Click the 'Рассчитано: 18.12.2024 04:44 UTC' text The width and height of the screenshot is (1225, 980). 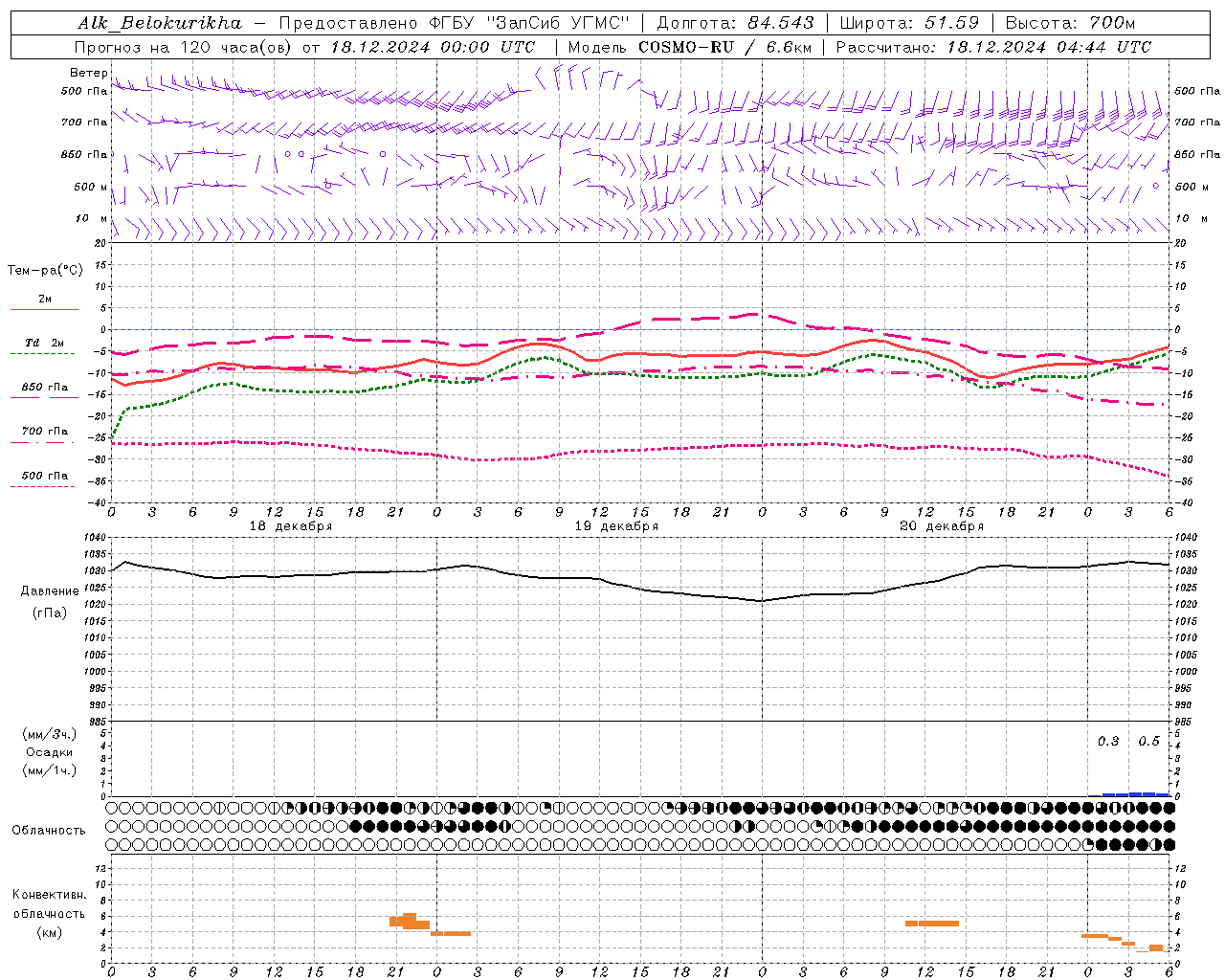pyautogui.click(x=993, y=47)
